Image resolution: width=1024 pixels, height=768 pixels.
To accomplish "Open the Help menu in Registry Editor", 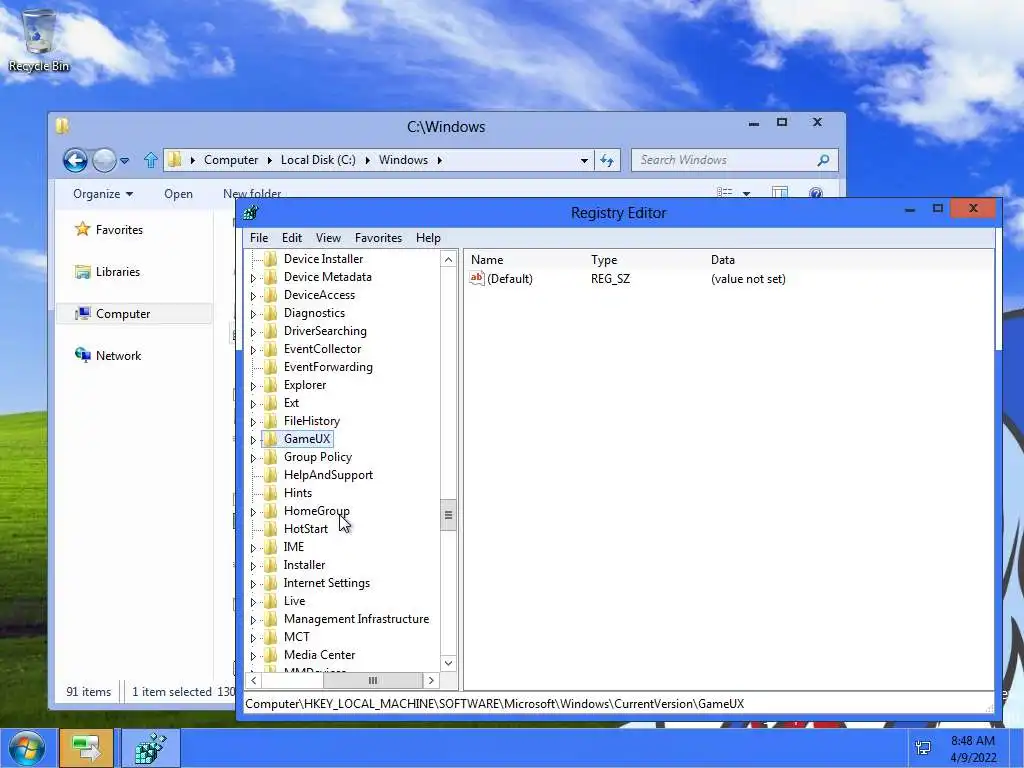I will pyautogui.click(x=428, y=238).
